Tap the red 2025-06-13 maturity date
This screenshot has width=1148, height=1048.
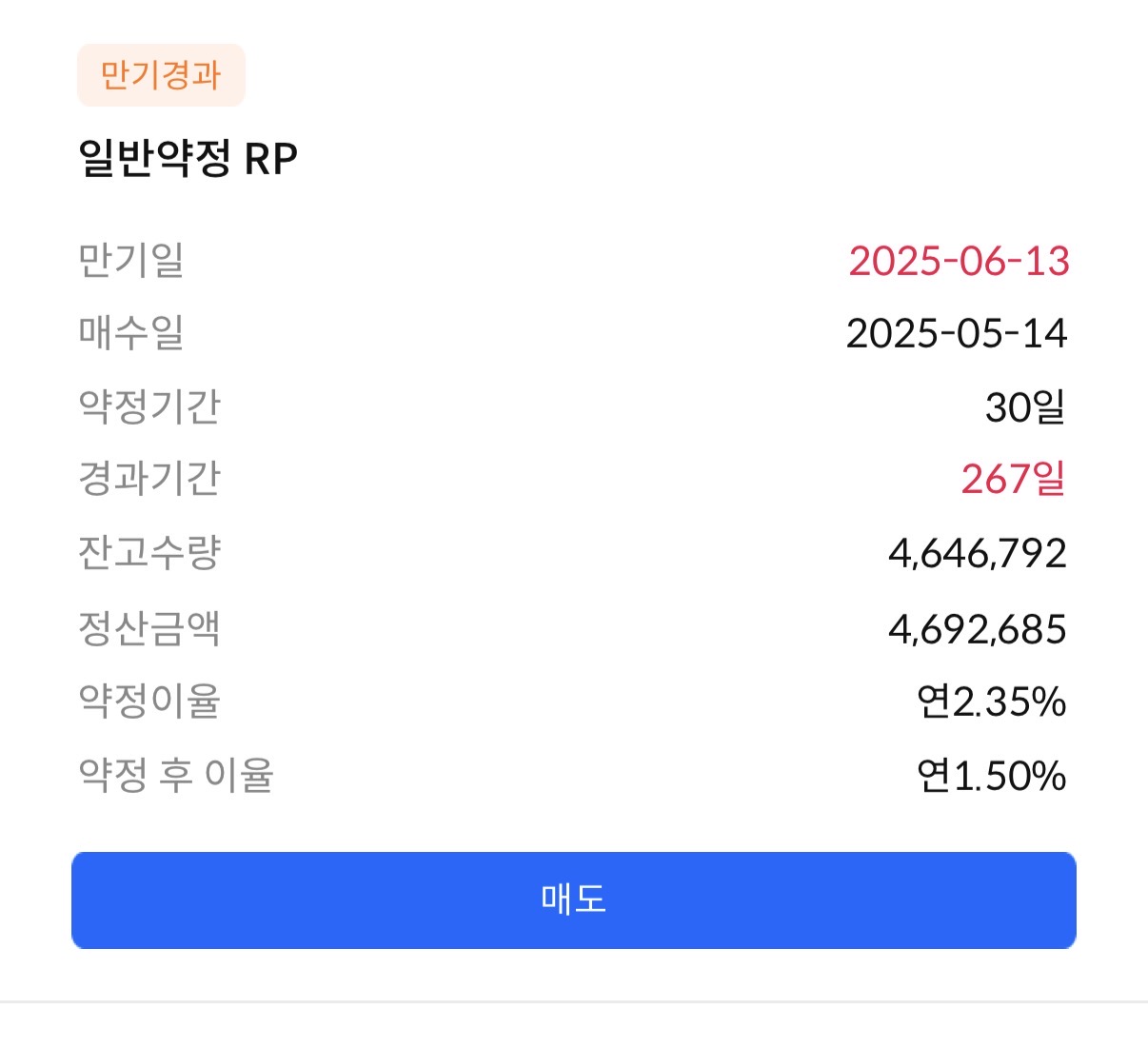point(959,261)
